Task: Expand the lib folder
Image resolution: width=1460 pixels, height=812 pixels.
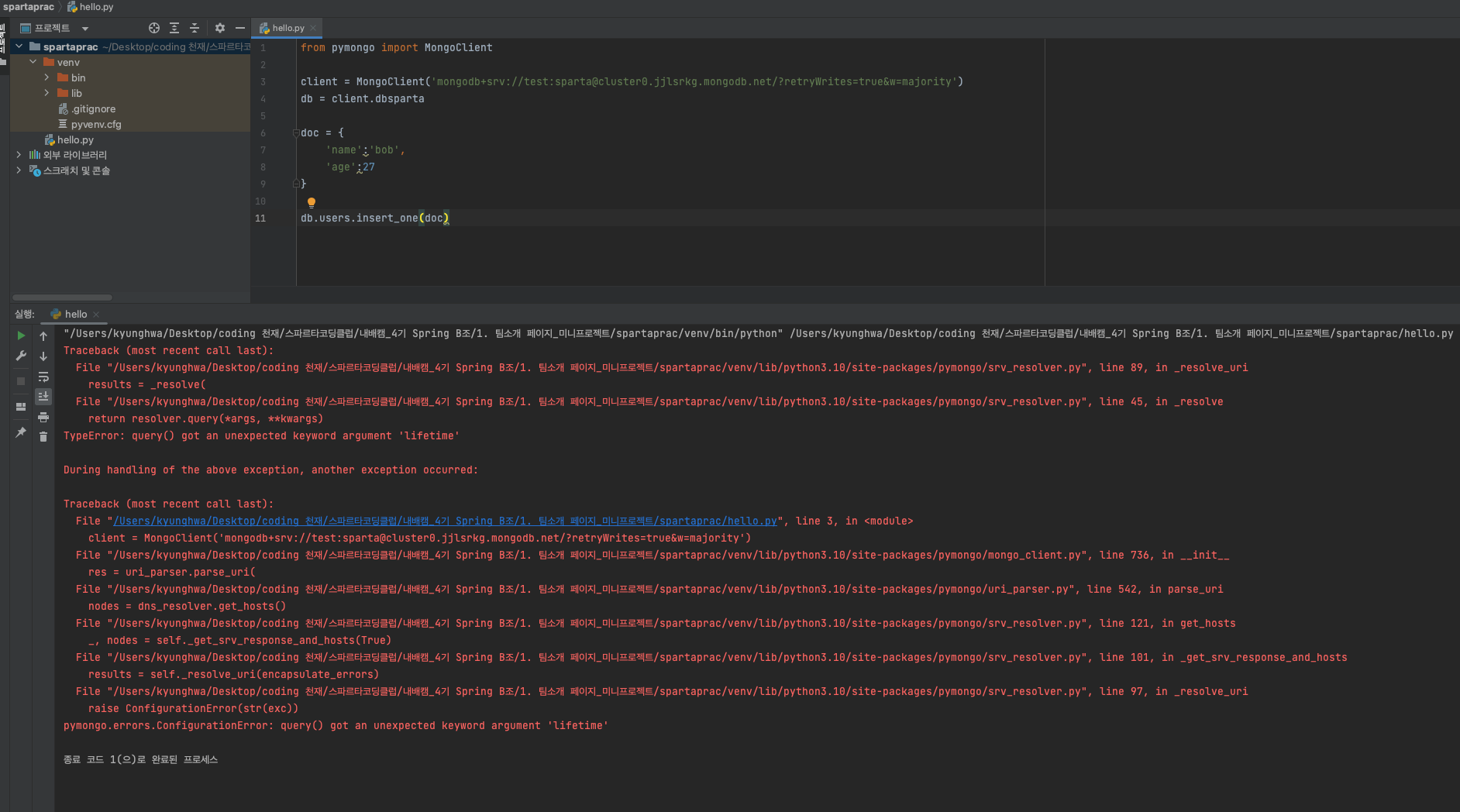Action: (x=47, y=93)
